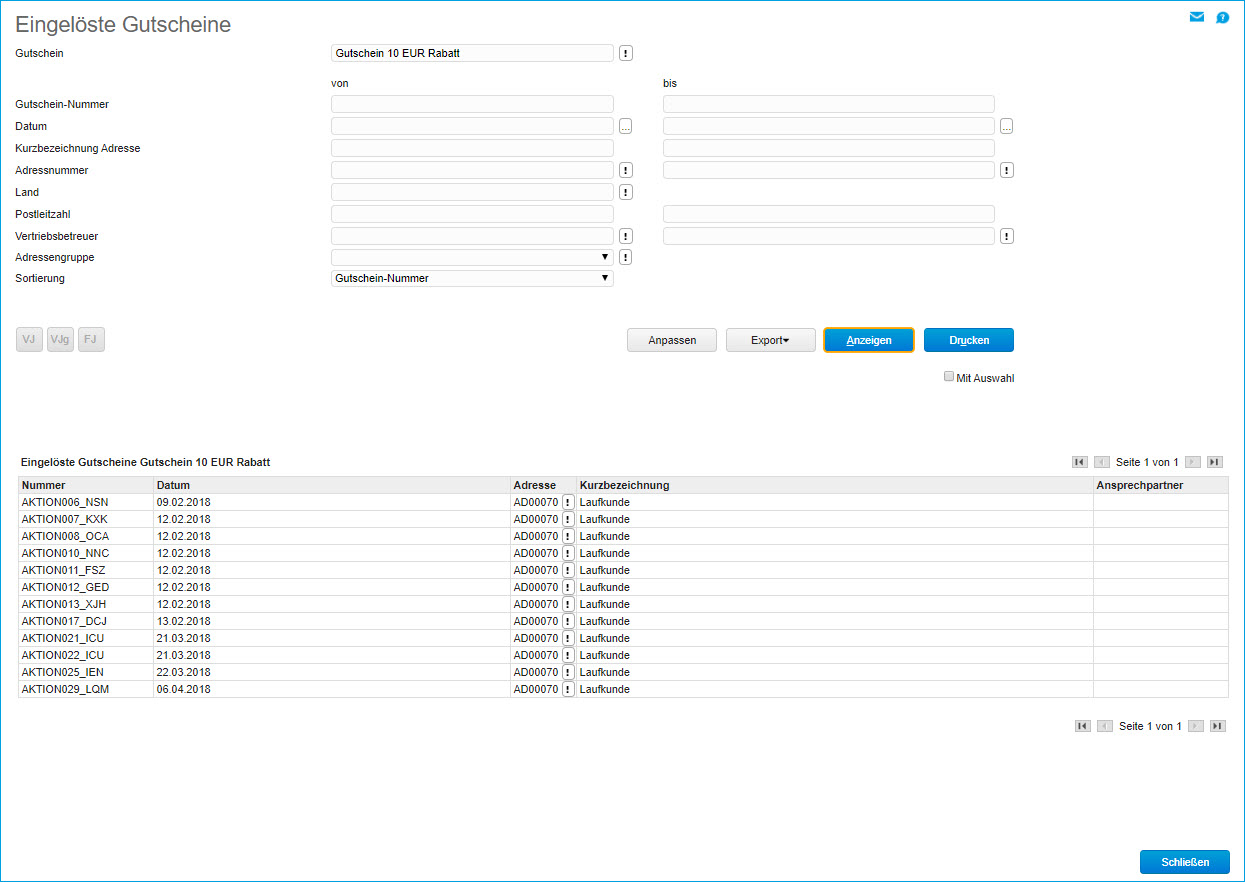Open lookup icon beside Land field
The height and width of the screenshot is (882, 1245).
pos(626,192)
